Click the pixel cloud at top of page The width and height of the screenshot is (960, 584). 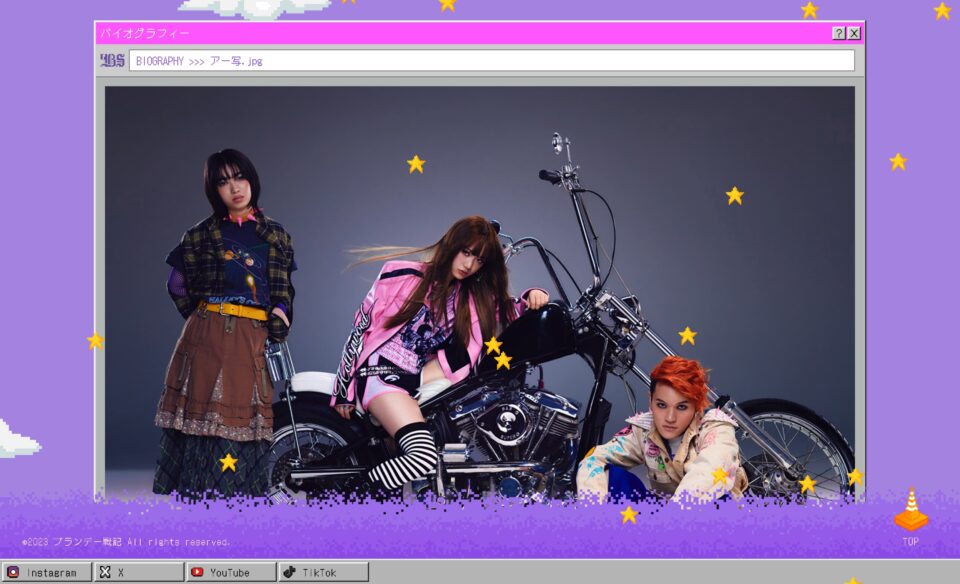coord(255,8)
